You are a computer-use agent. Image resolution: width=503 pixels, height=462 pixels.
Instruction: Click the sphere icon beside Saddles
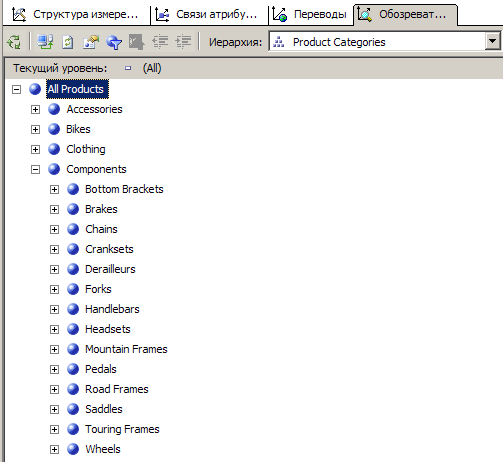73,409
